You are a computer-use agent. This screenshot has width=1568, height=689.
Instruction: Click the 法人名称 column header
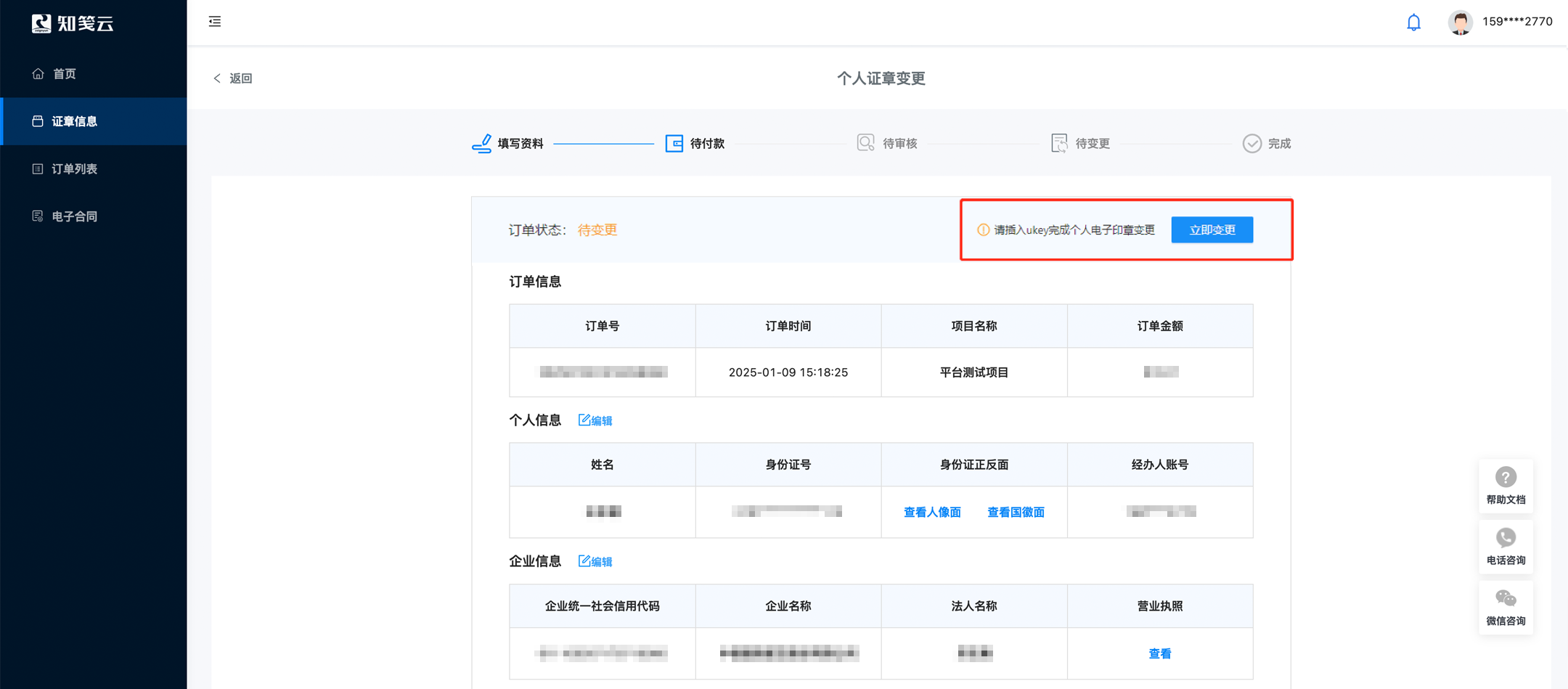click(974, 606)
